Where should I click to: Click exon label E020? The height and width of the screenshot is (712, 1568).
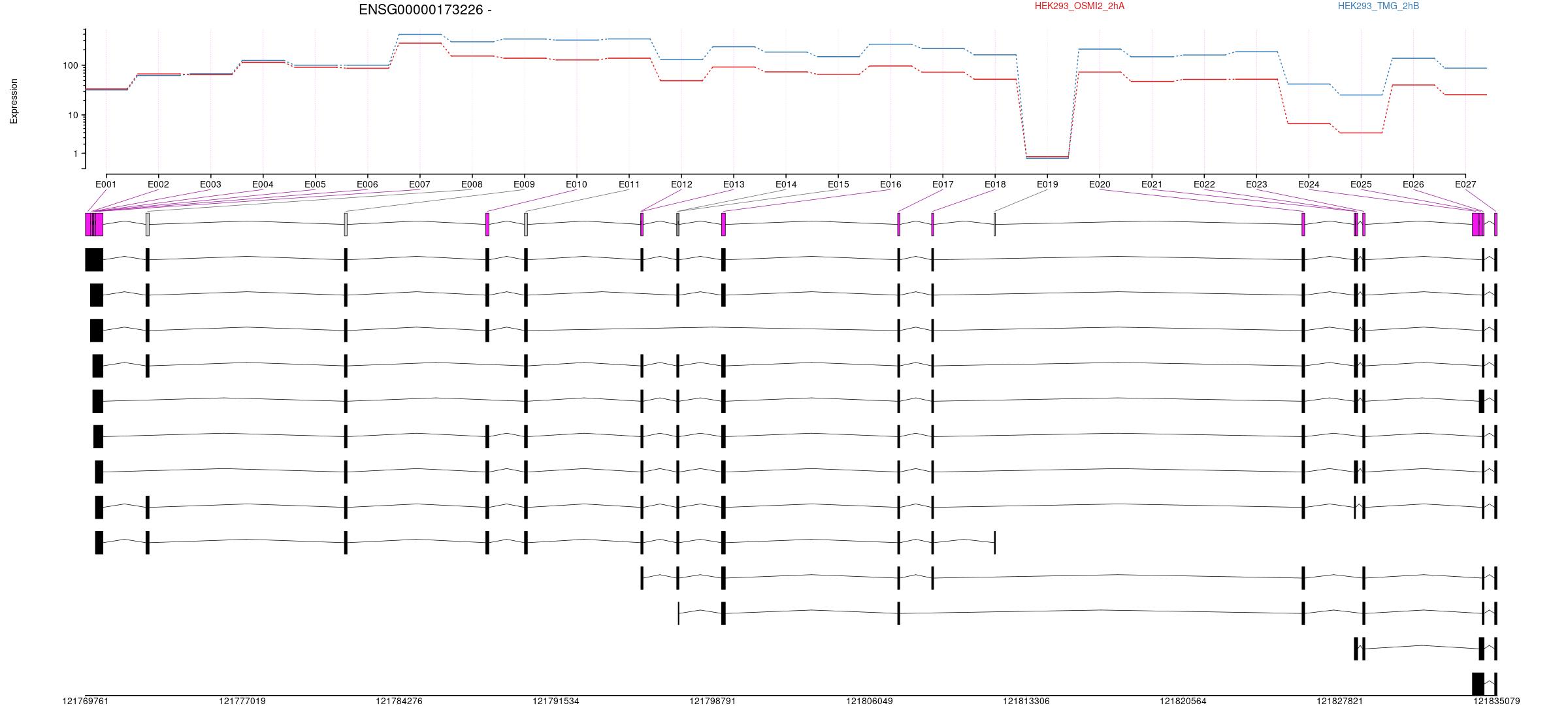point(1100,184)
